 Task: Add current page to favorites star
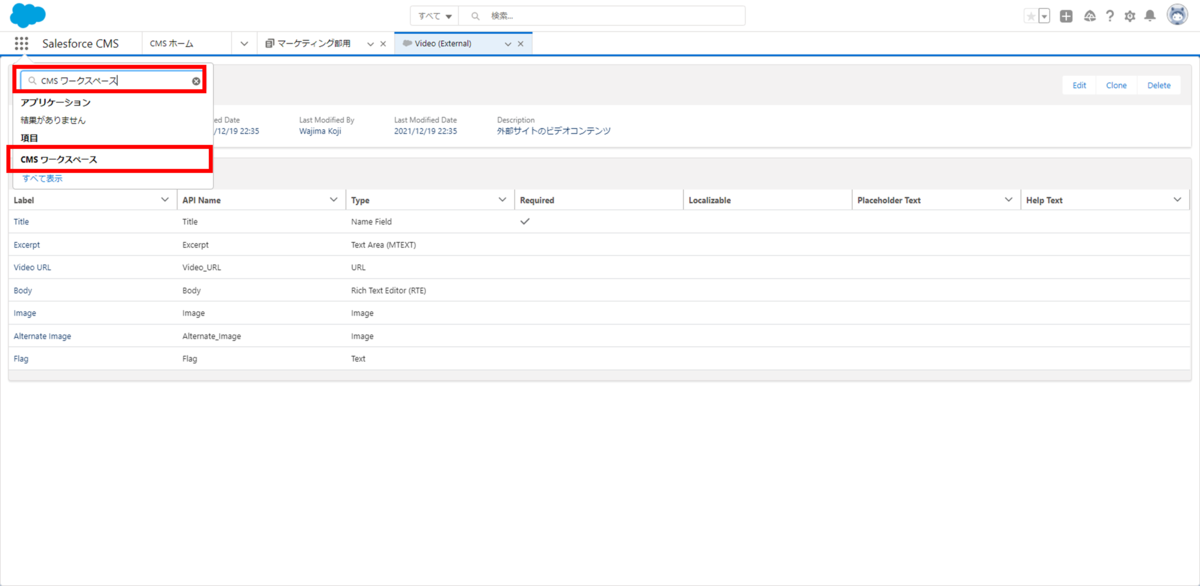coord(1031,16)
